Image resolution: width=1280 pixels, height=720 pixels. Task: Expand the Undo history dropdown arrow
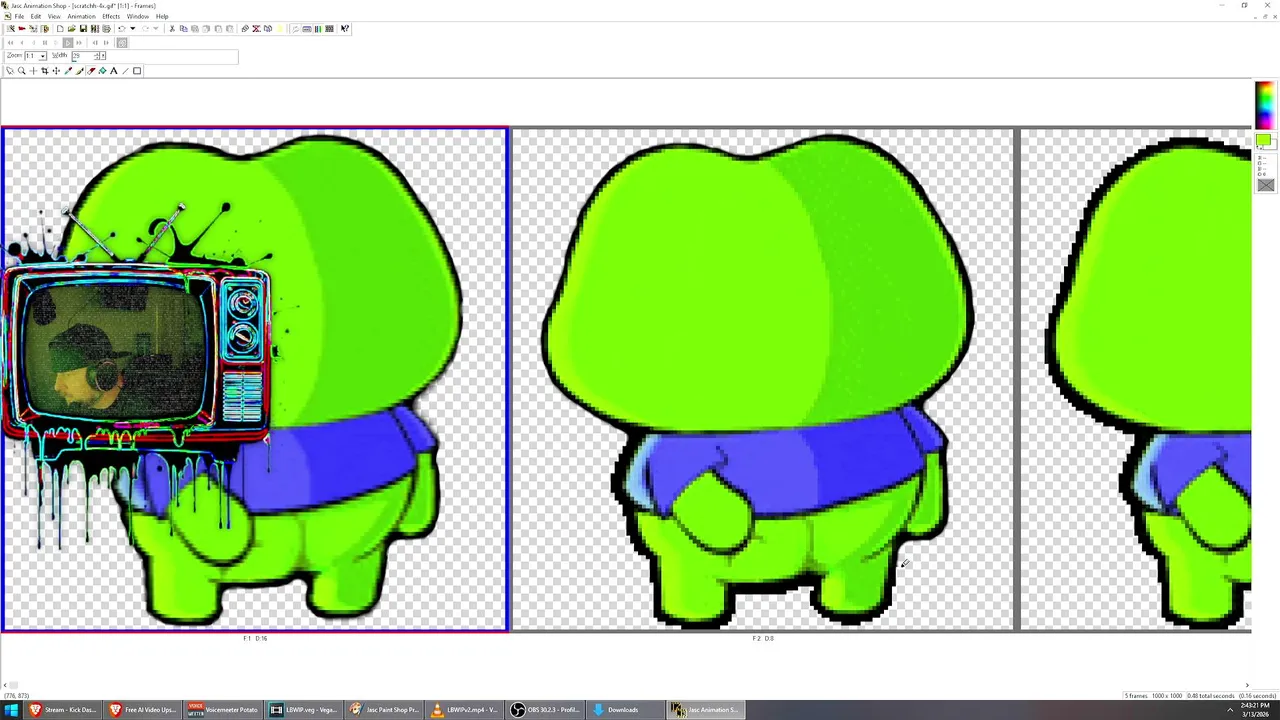tap(133, 29)
